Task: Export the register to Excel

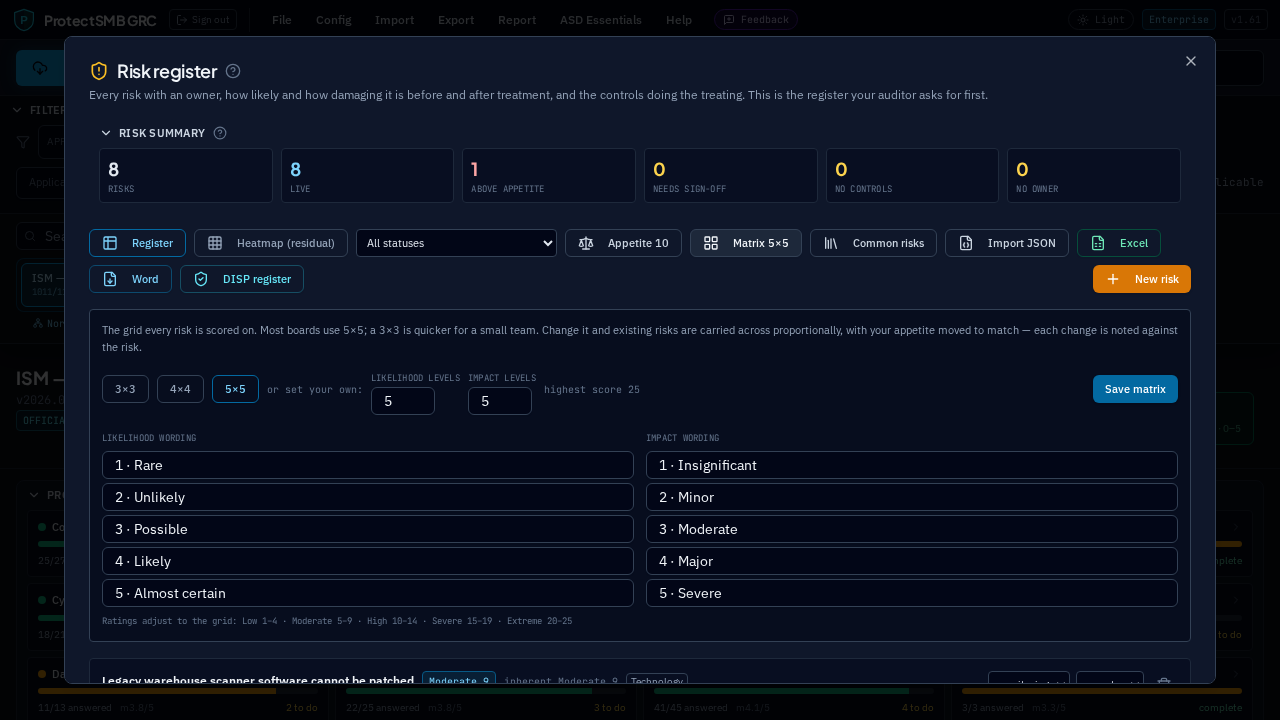Action: [x=1119, y=243]
